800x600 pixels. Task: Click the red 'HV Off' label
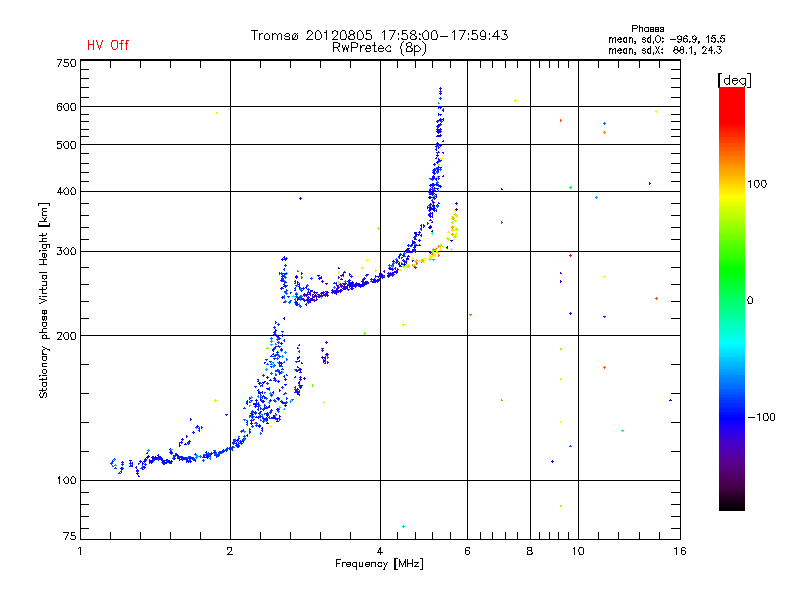[108, 45]
